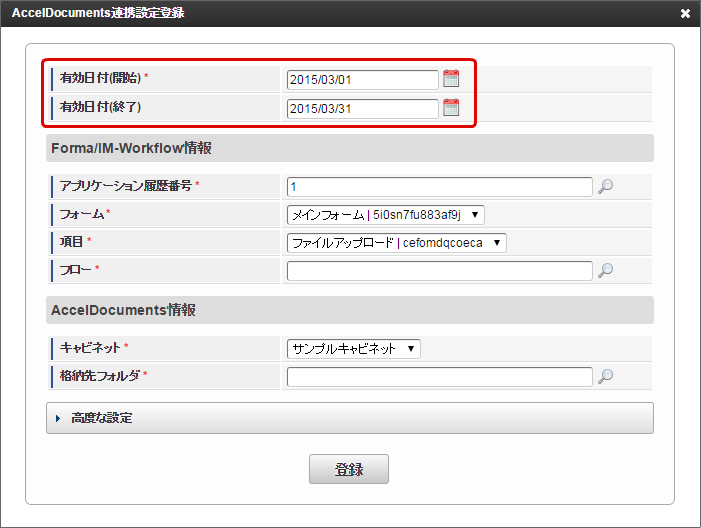Click the empty フロー input field
This screenshot has height=528, width=701.
439,271
